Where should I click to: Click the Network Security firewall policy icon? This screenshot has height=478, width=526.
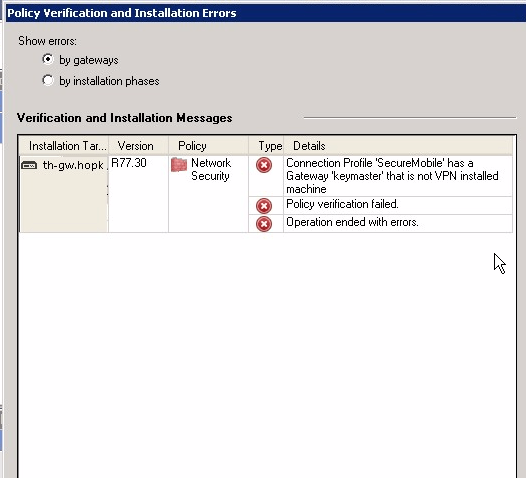click(179, 165)
